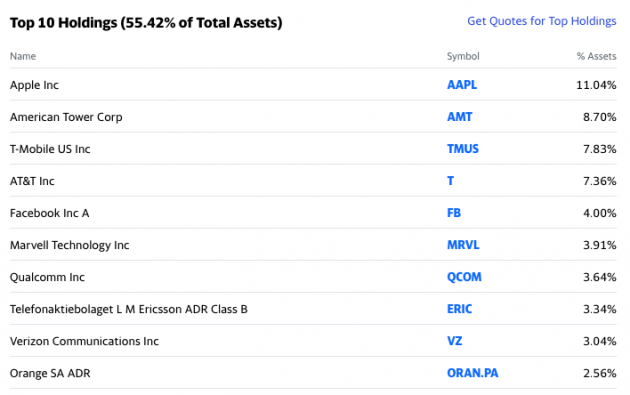
Task: Open the AMT ticker symbol link
Action: [x=460, y=117]
